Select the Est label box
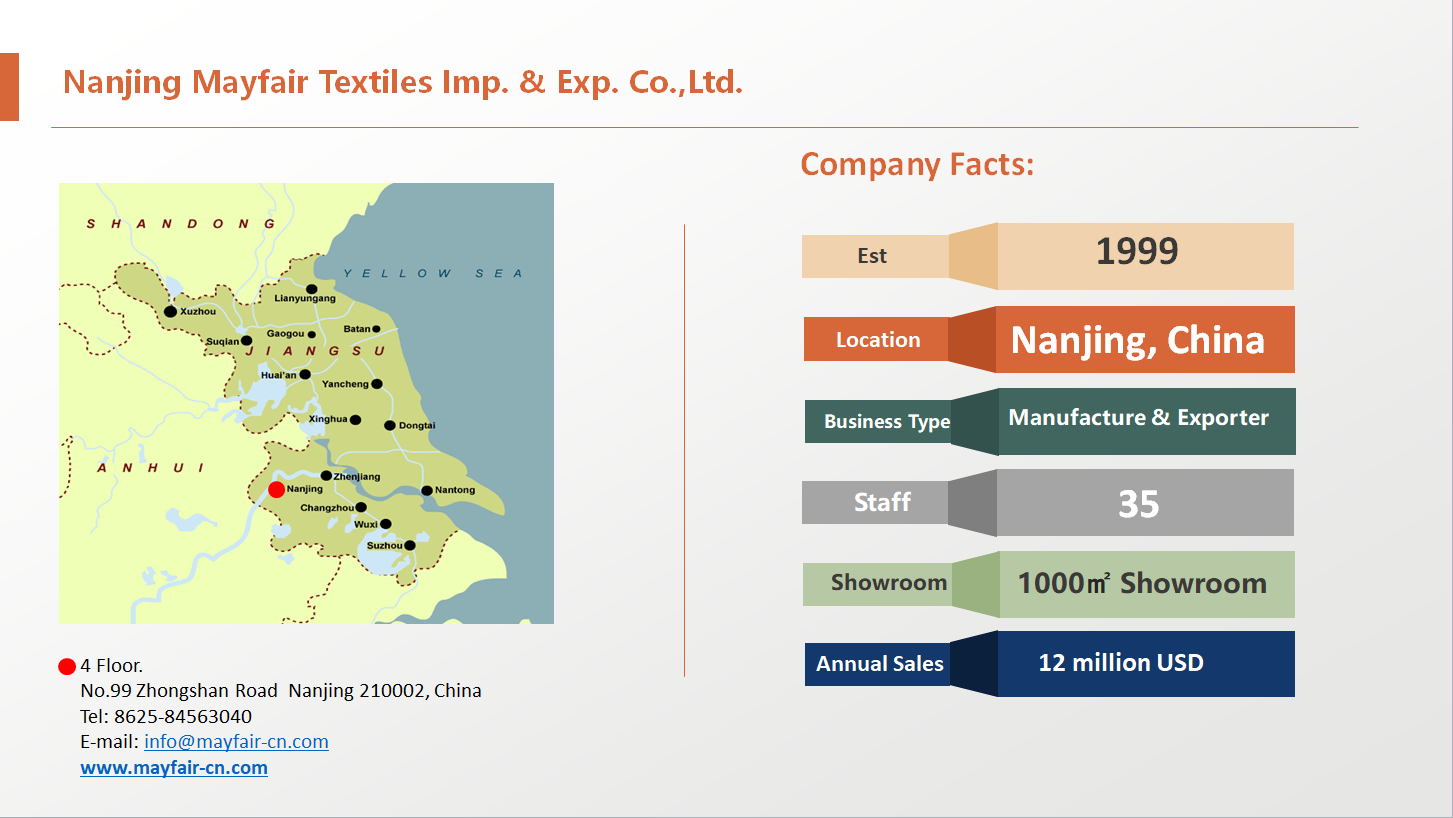1453x818 pixels. [875, 256]
